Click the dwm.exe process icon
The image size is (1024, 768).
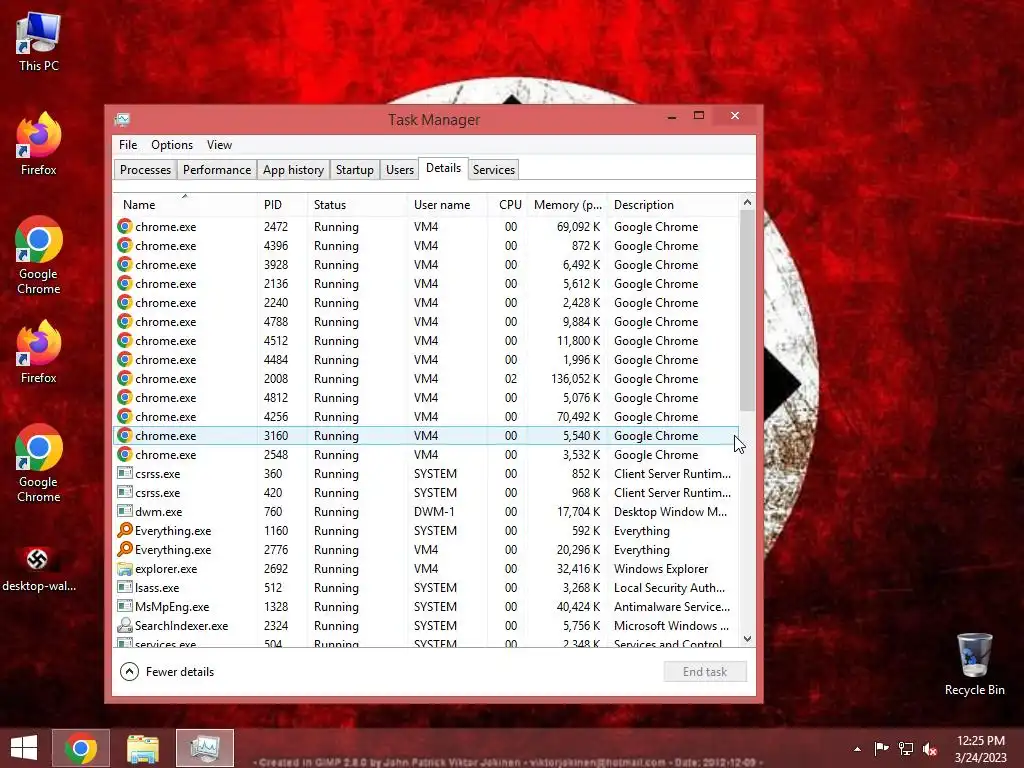[x=125, y=511]
